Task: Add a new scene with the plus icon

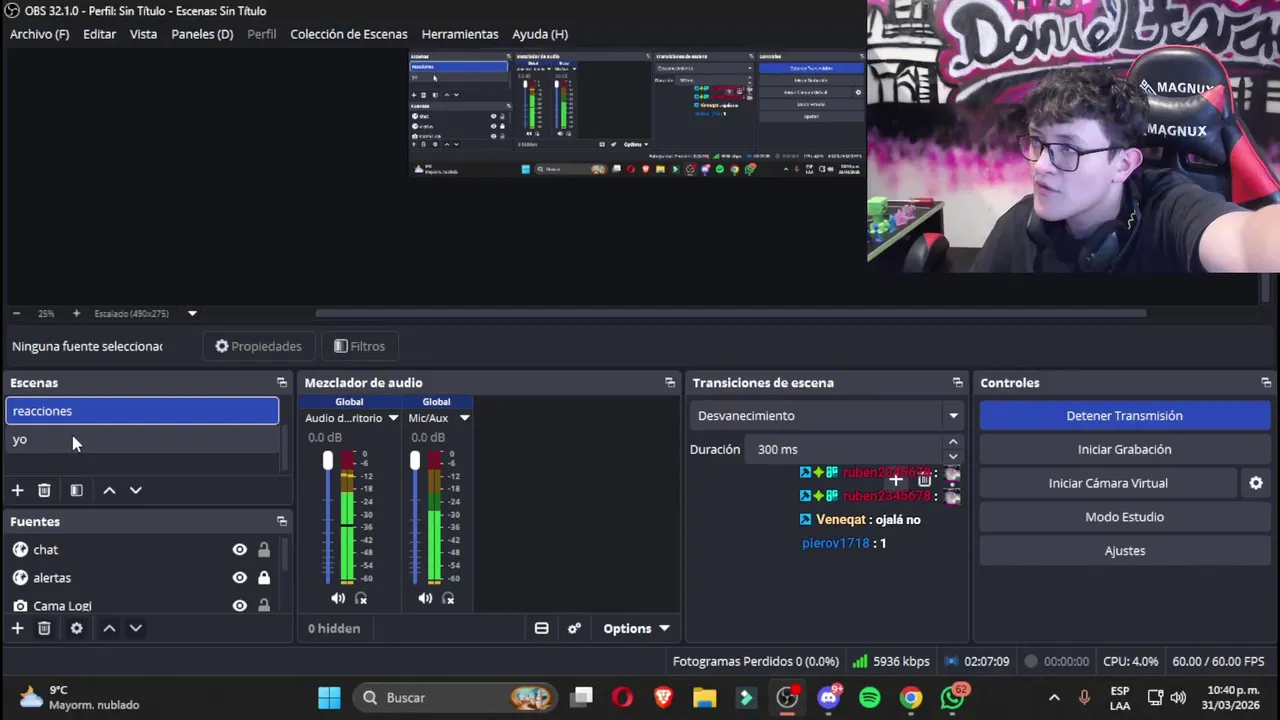Action: tap(17, 490)
